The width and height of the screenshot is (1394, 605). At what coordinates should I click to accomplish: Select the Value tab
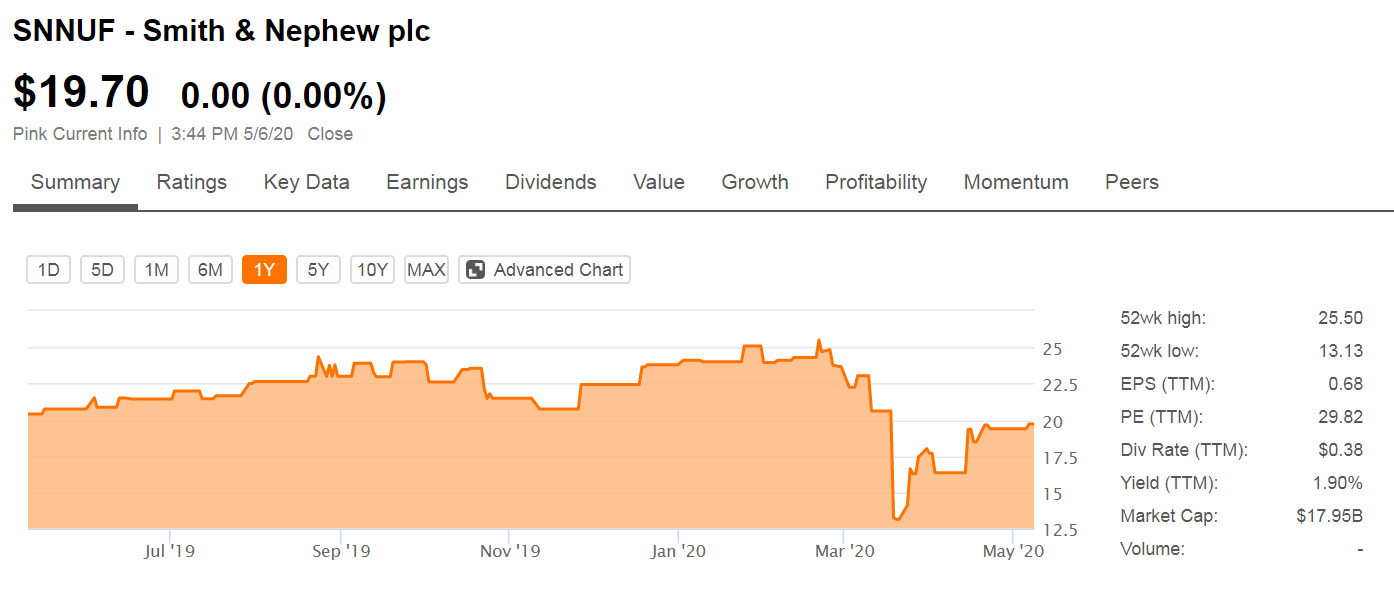click(659, 182)
